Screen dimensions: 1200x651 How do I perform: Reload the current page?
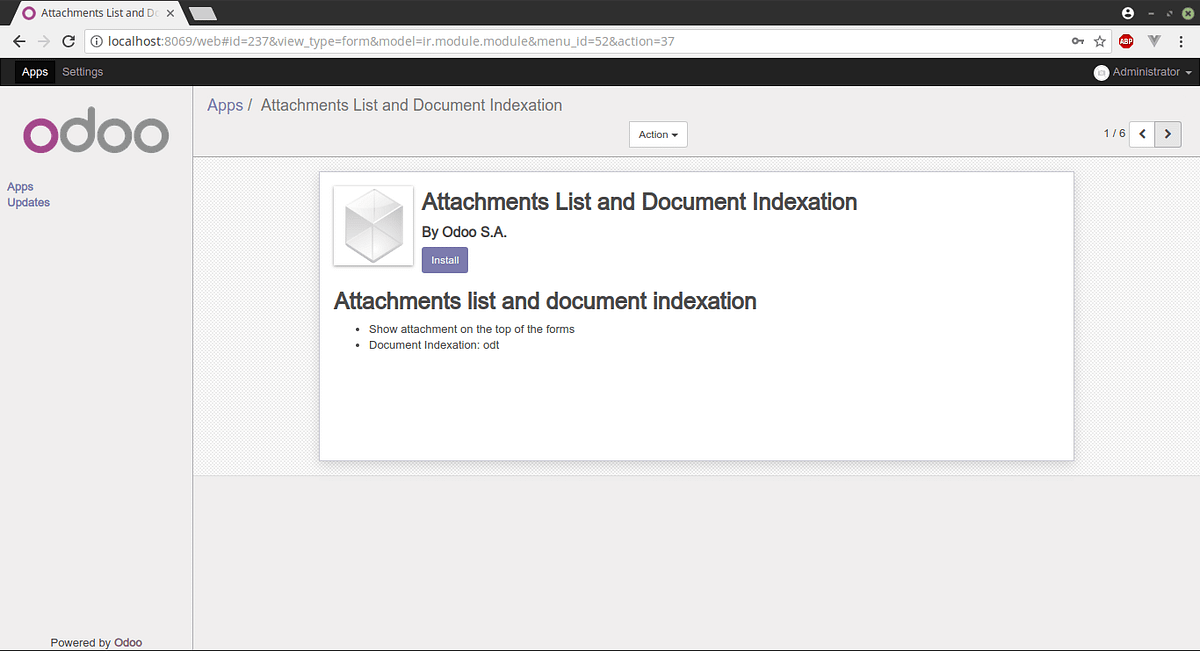click(67, 41)
